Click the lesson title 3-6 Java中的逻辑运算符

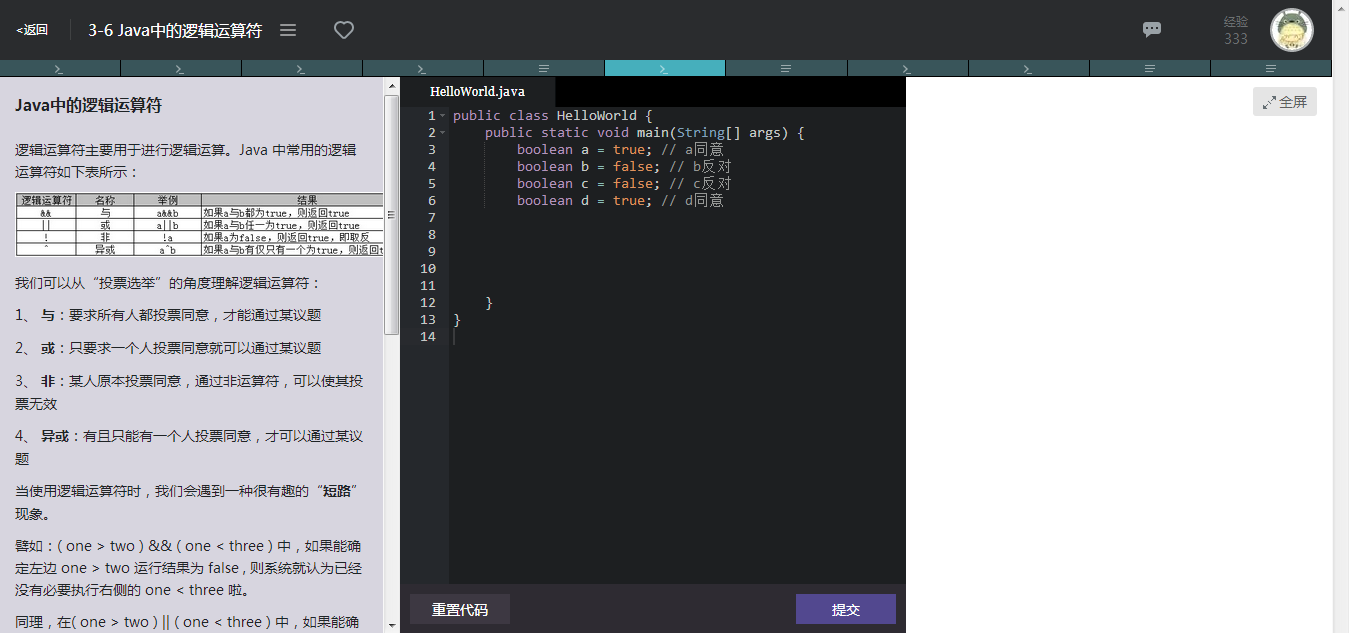pos(175,30)
